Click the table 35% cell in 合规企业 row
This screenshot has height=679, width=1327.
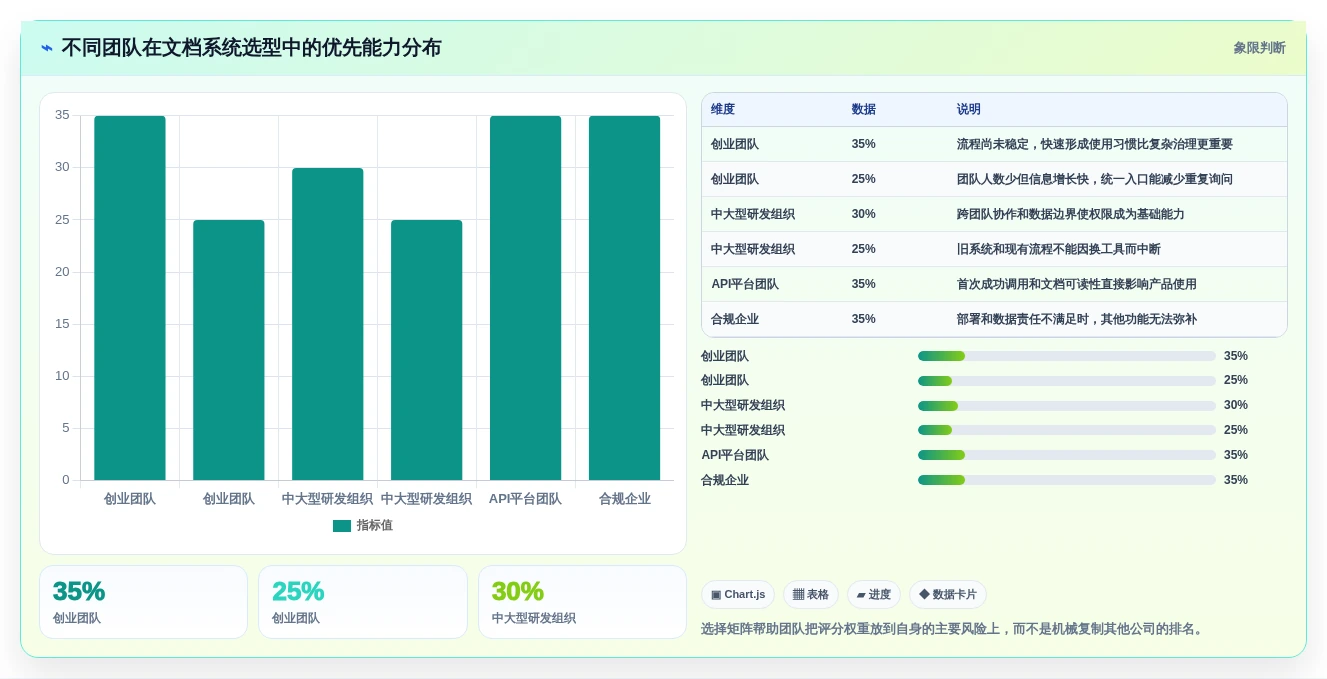864,319
